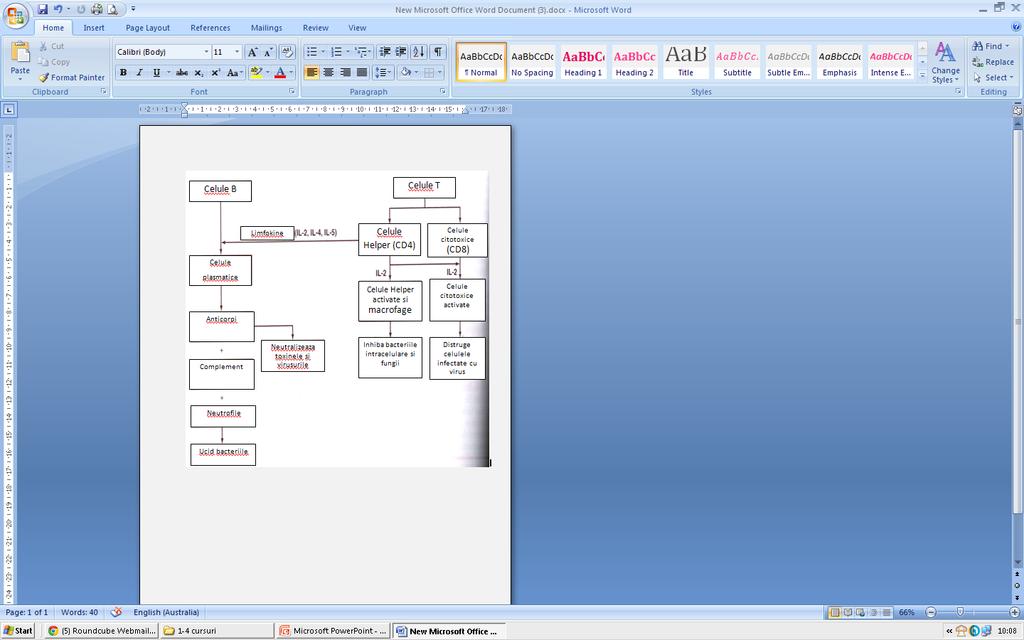1024x640 pixels.
Task: Apply the No Spacing style
Action: click(532, 62)
